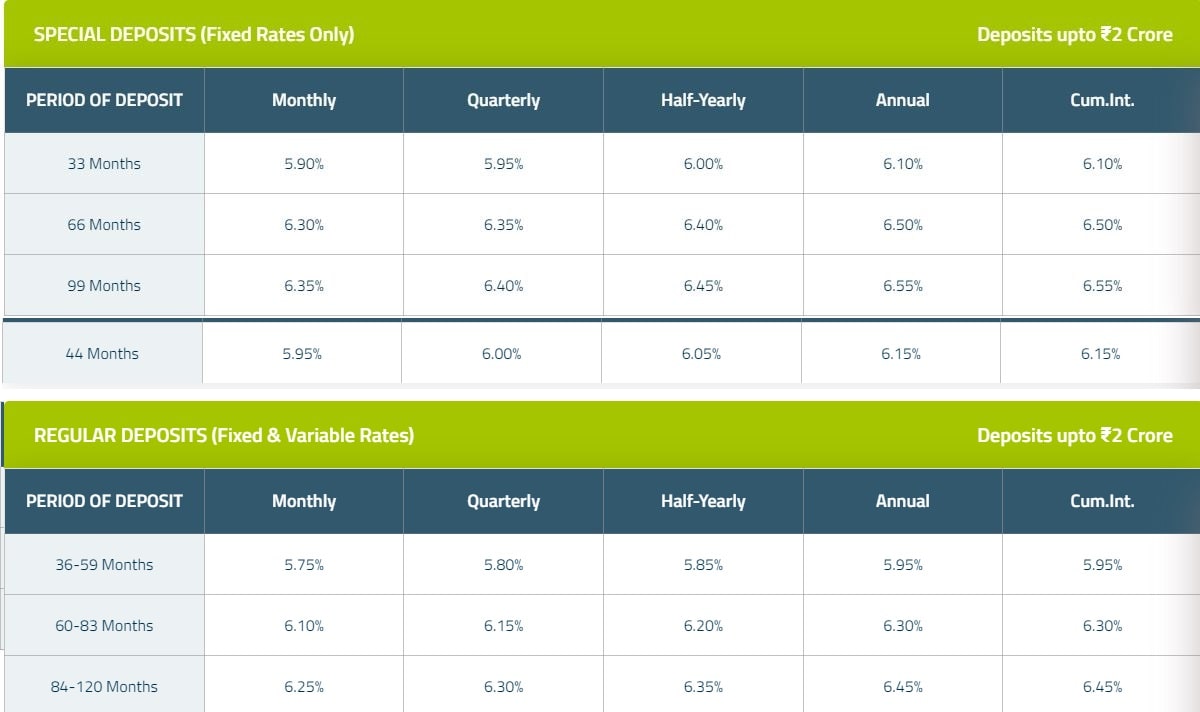Choose the 60-83 Months period cell
Image resolution: width=1200 pixels, height=712 pixels.
(x=104, y=626)
